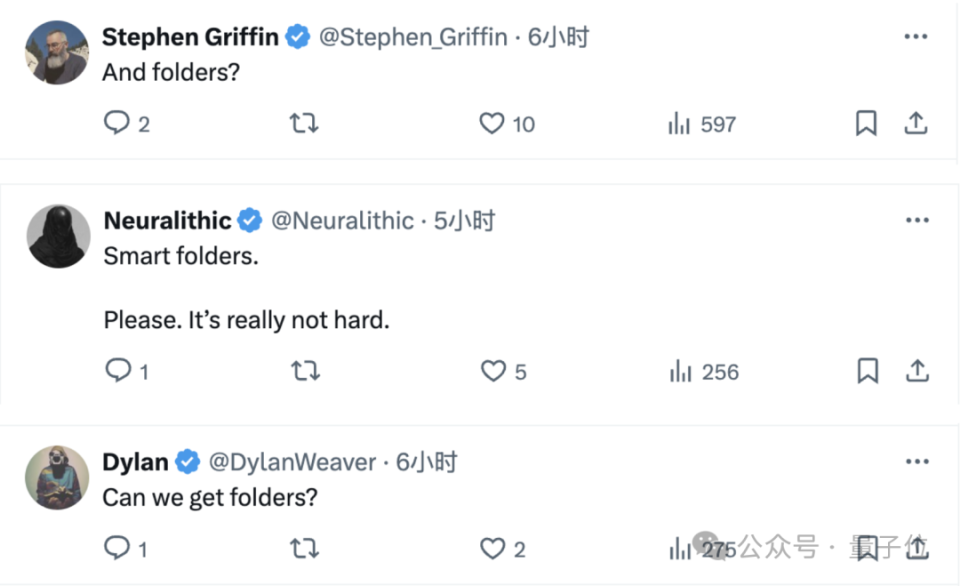Like Stephen Griffin's tweet

click(491, 123)
